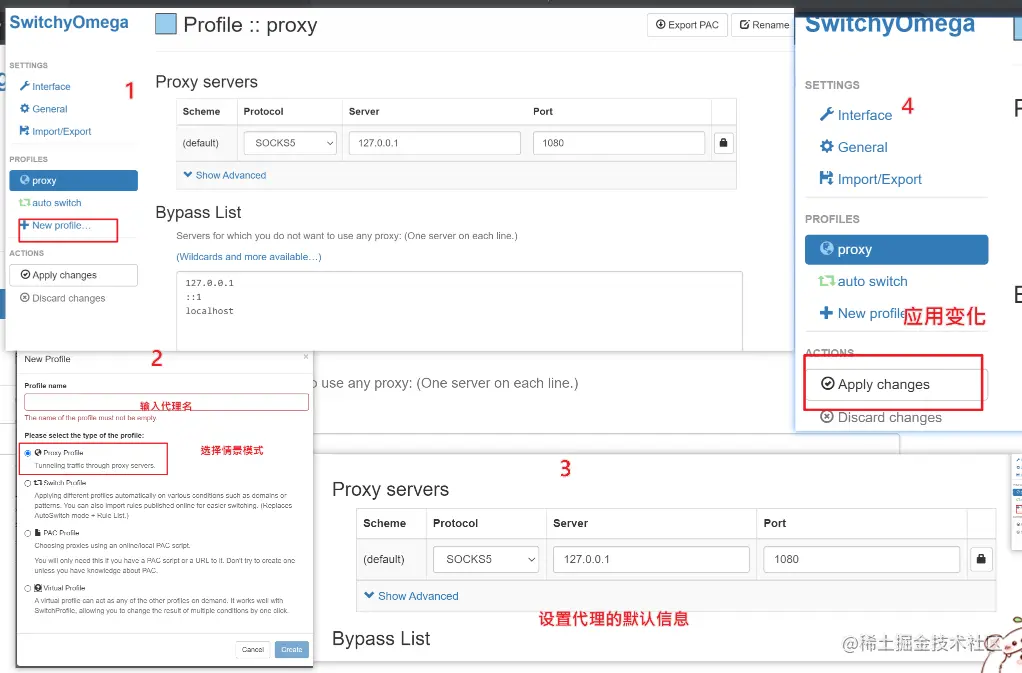Click Cancel in the New Profile dialog
This screenshot has width=1022, height=673.
[x=253, y=650]
